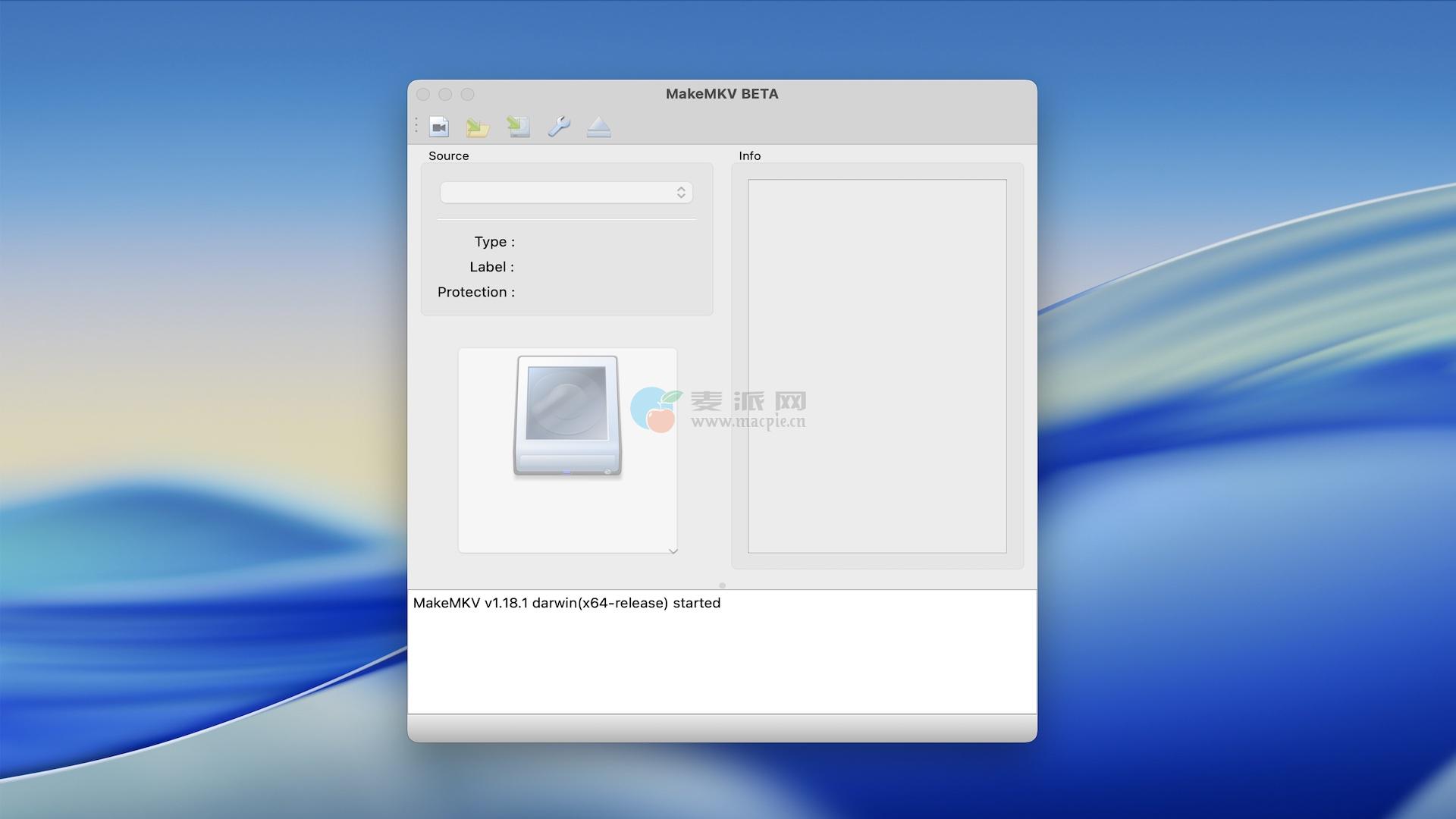The width and height of the screenshot is (1456, 819).
Task: Zoom the MakeMKV window
Action: pyautogui.click(x=468, y=94)
